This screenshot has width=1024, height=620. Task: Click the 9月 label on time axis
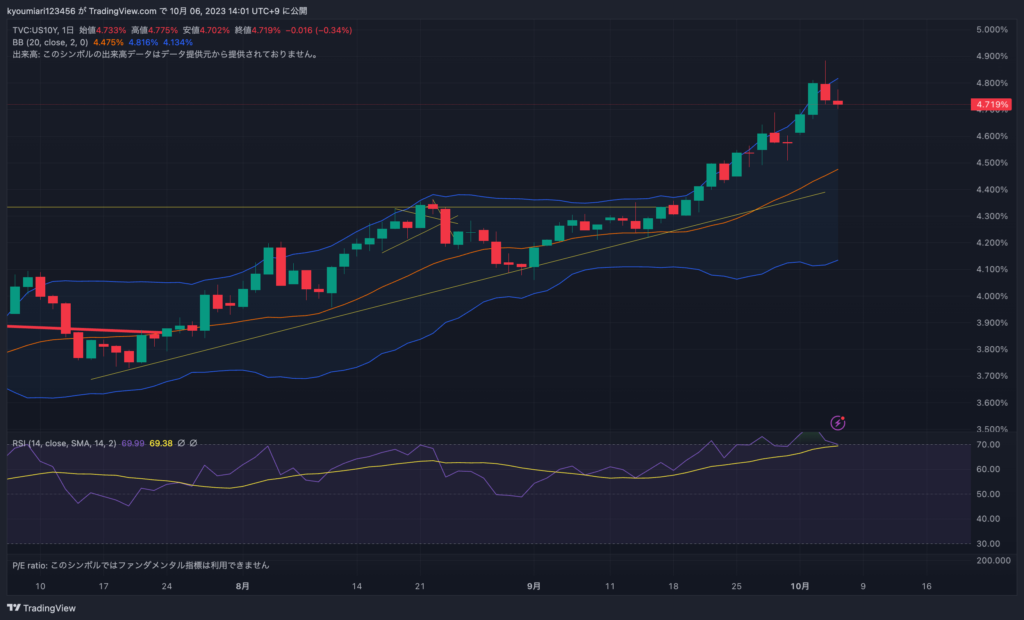pos(534,586)
